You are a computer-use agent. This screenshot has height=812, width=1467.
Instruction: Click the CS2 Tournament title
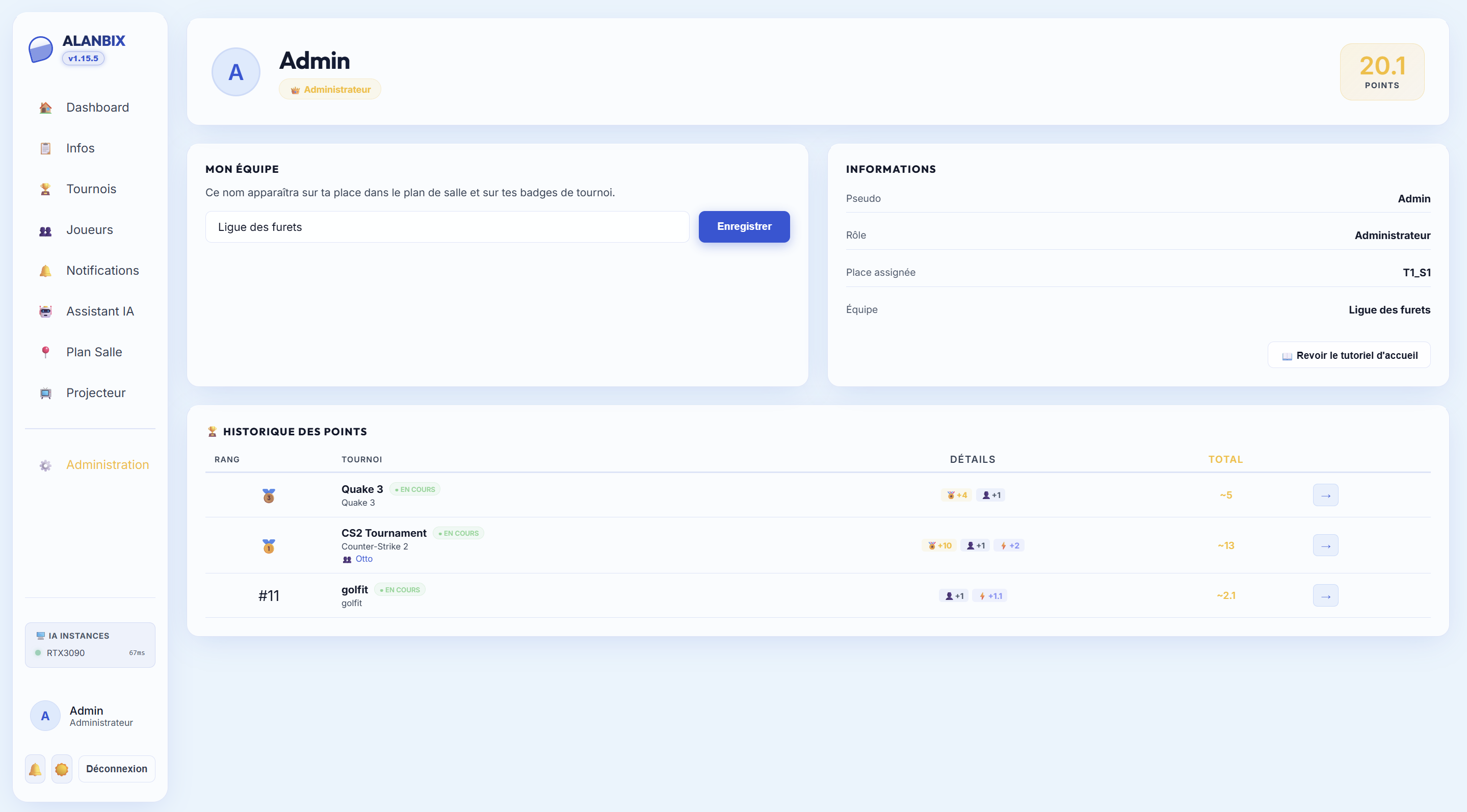pyautogui.click(x=384, y=533)
